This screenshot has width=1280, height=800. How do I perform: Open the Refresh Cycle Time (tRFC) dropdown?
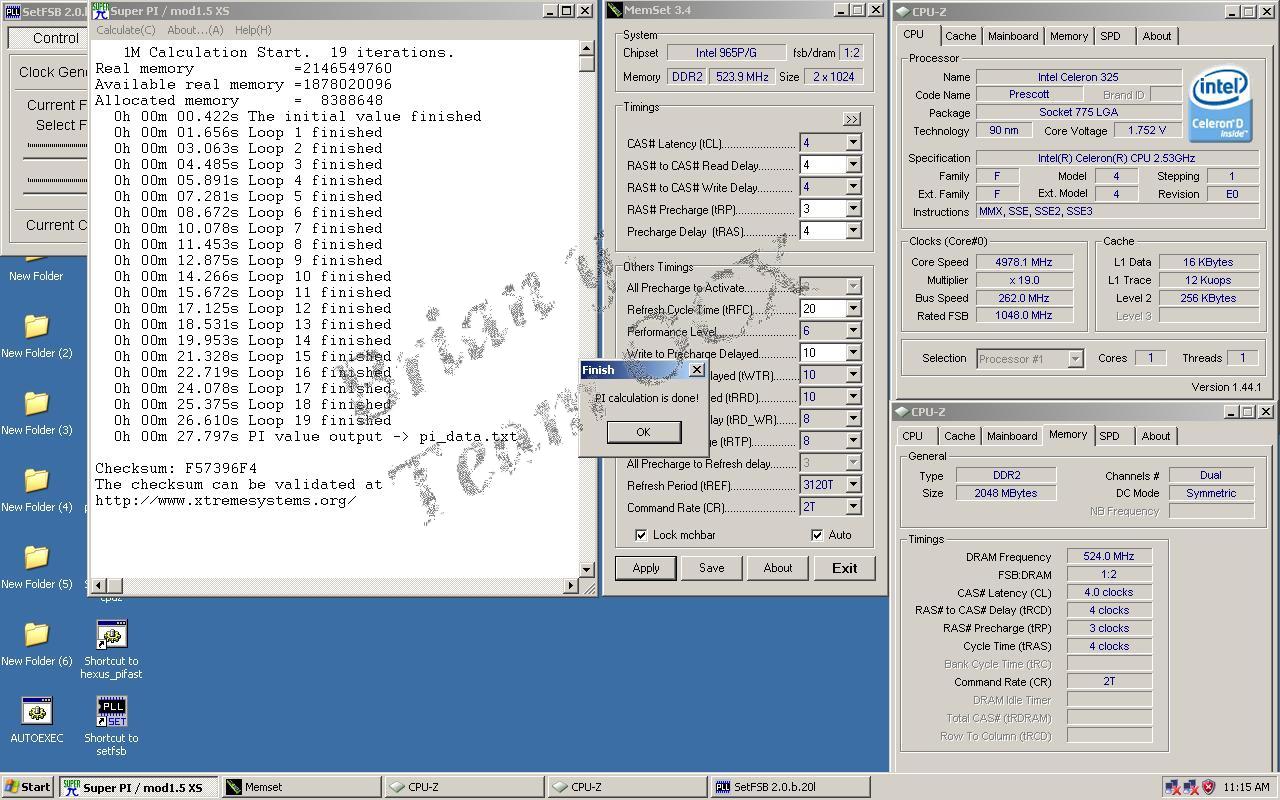tap(853, 309)
